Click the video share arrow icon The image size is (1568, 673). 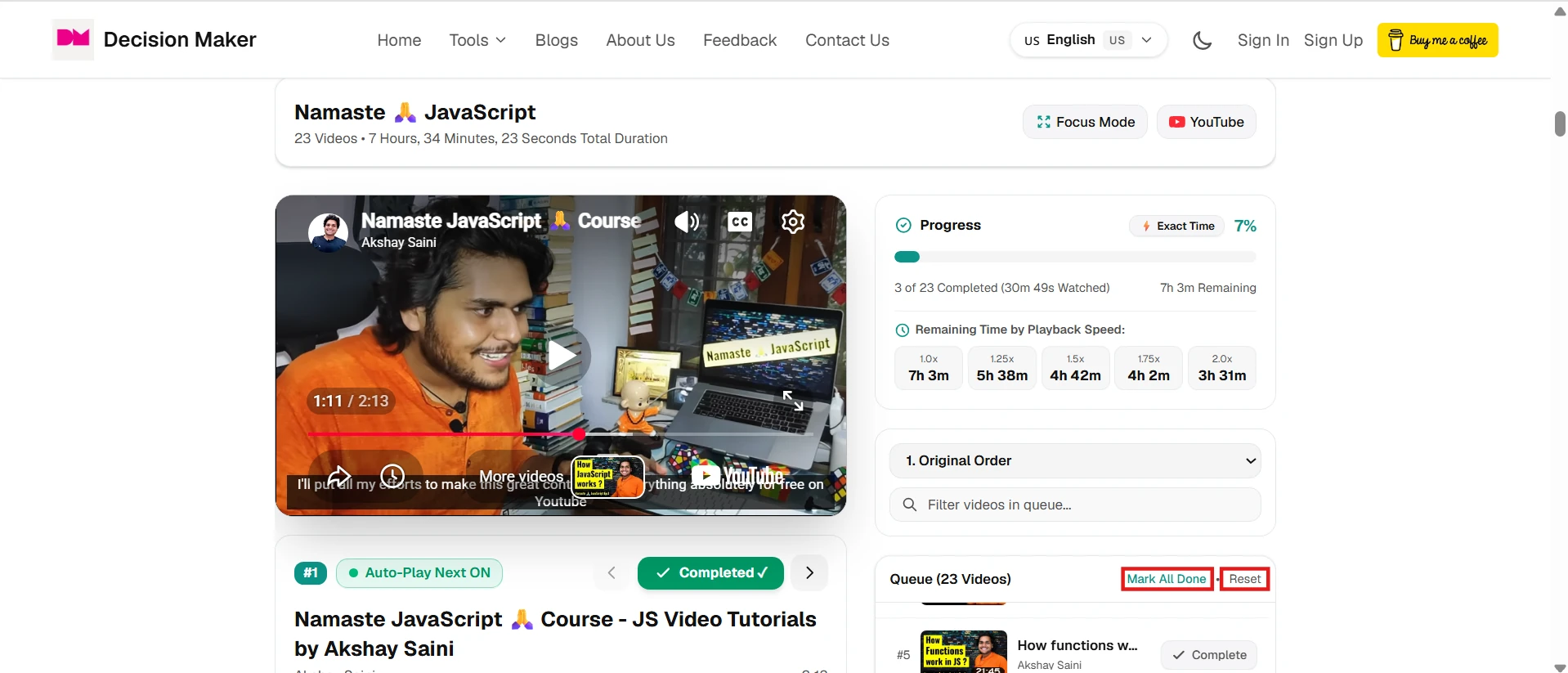tap(339, 476)
